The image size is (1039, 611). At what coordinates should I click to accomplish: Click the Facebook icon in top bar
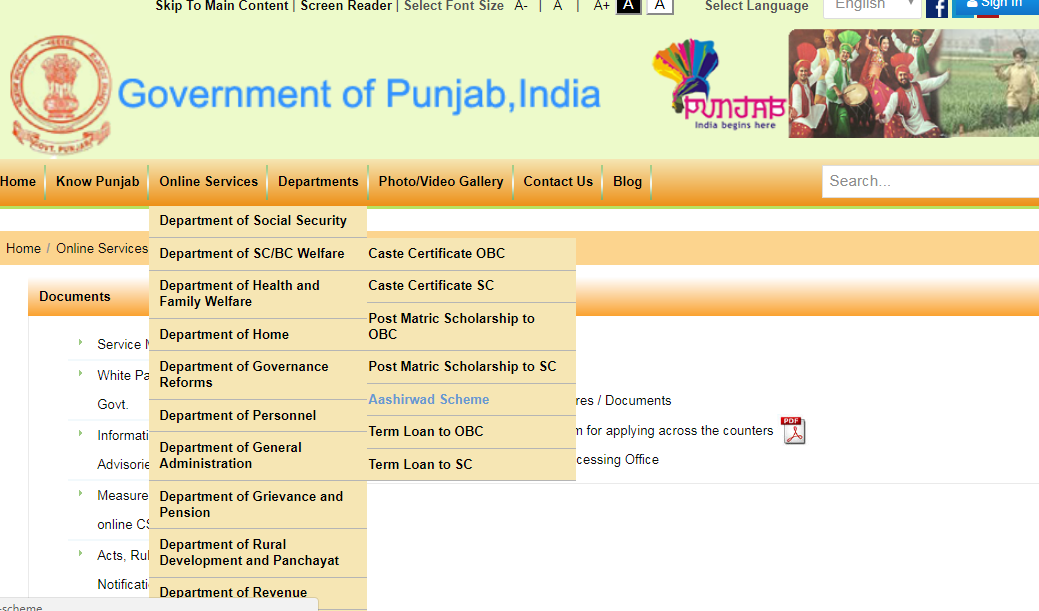[937, 8]
